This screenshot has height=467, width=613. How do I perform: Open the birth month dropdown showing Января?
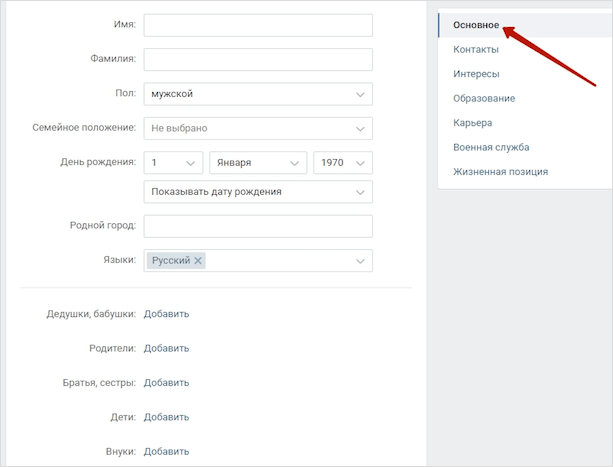click(x=258, y=163)
